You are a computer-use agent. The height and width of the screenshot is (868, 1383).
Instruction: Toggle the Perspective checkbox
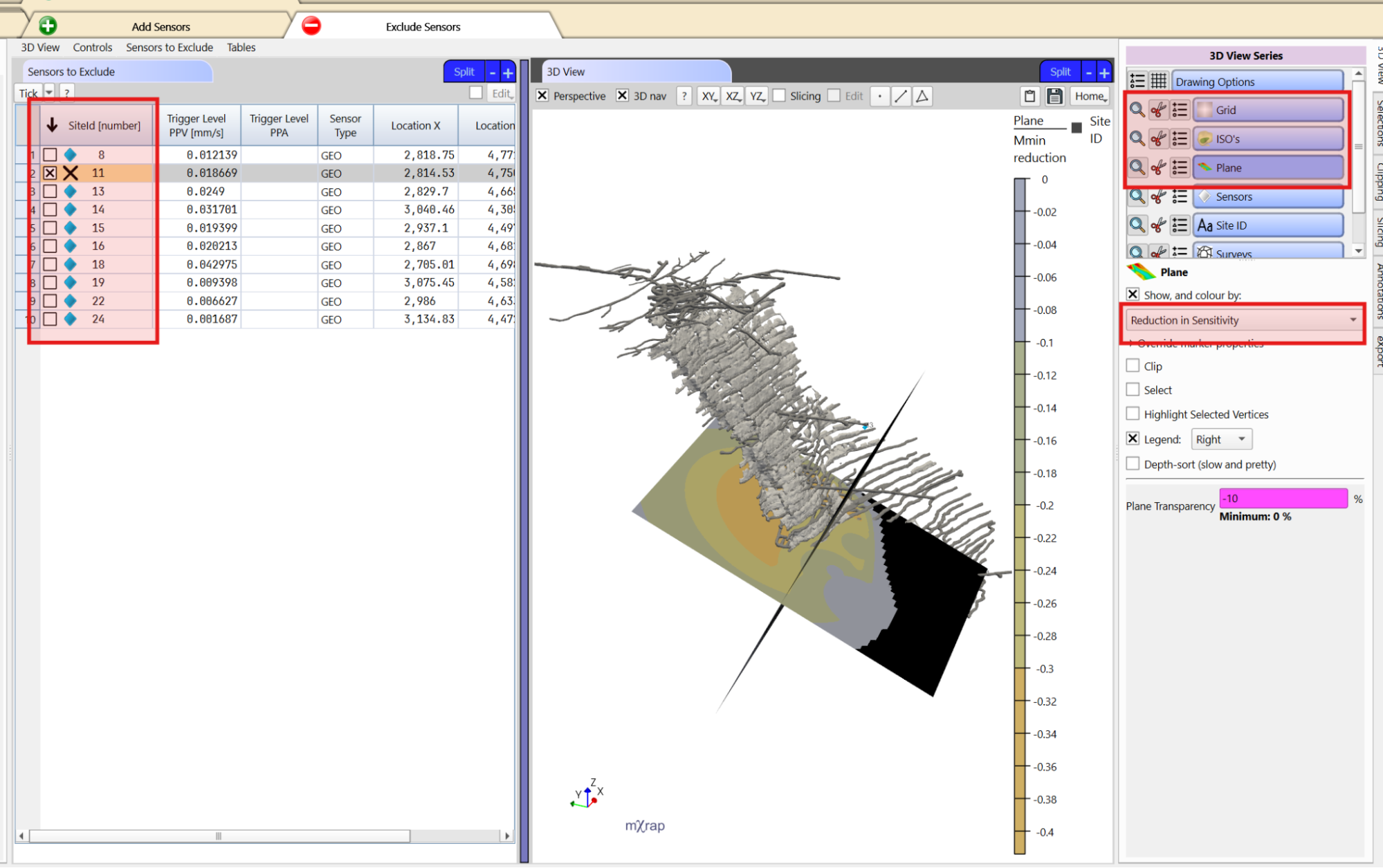[543, 95]
